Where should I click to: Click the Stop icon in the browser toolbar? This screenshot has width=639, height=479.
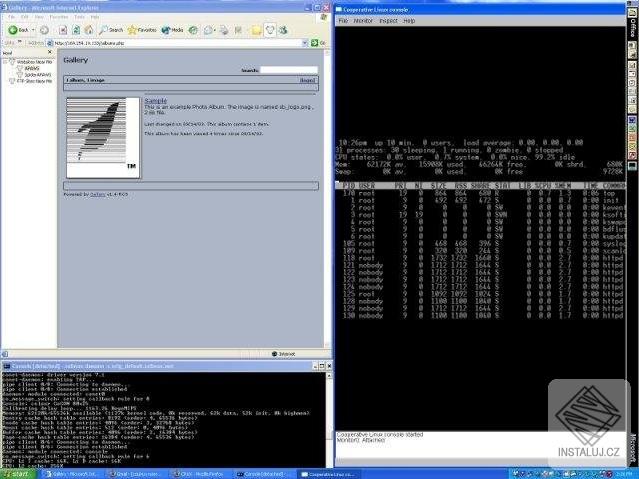click(63, 30)
